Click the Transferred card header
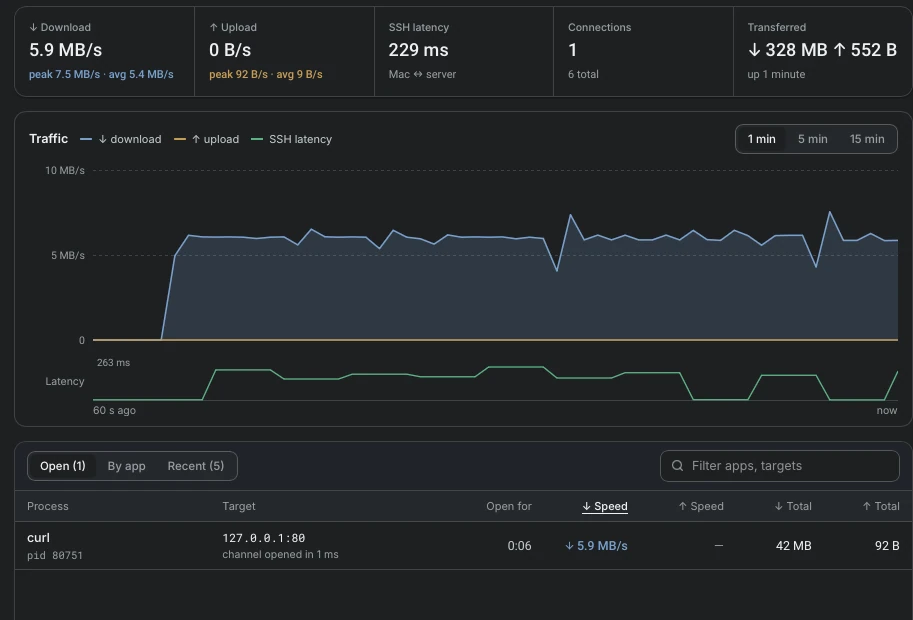The image size is (913, 620). (777, 27)
